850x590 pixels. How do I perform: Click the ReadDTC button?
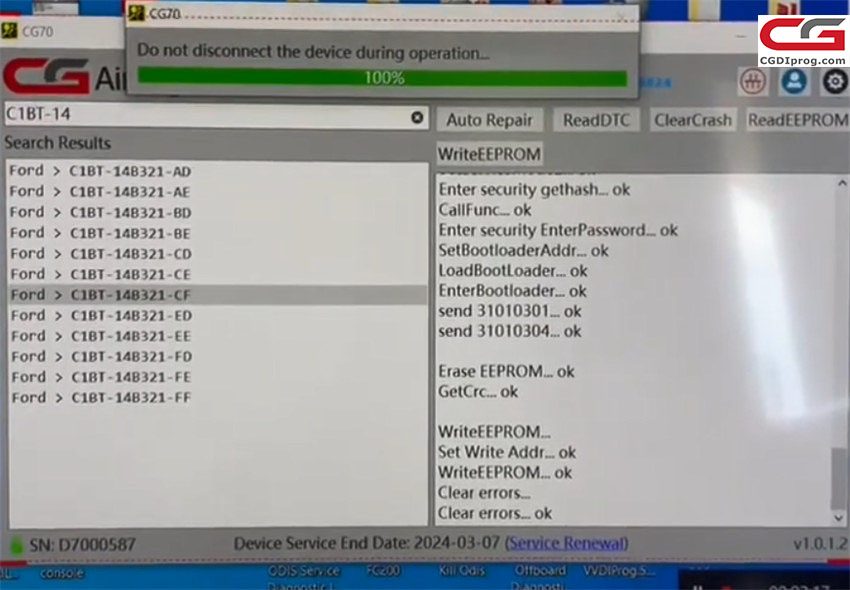click(x=596, y=120)
